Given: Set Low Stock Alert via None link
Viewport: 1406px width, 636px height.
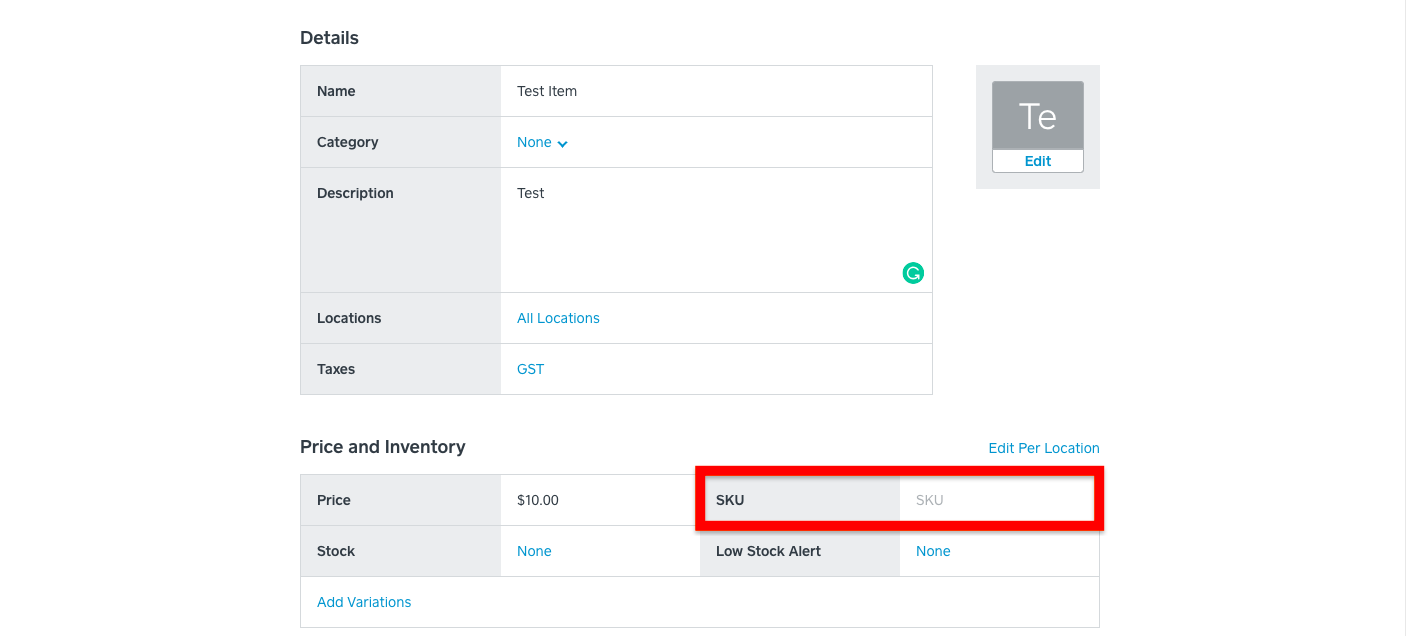Looking at the screenshot, I should point(933,551).
